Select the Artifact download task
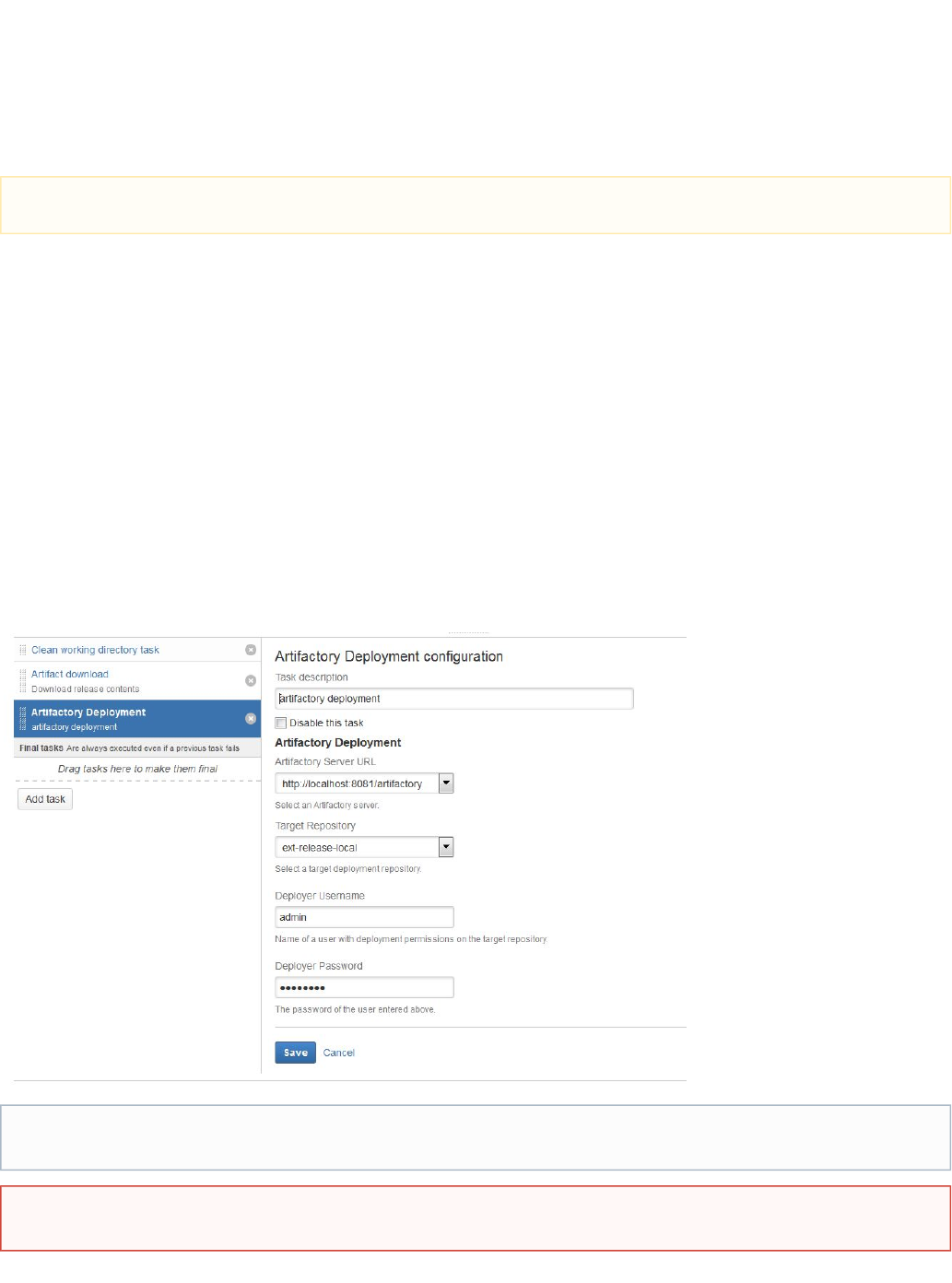Viewport: 952px width, 1283px height. 70,674
